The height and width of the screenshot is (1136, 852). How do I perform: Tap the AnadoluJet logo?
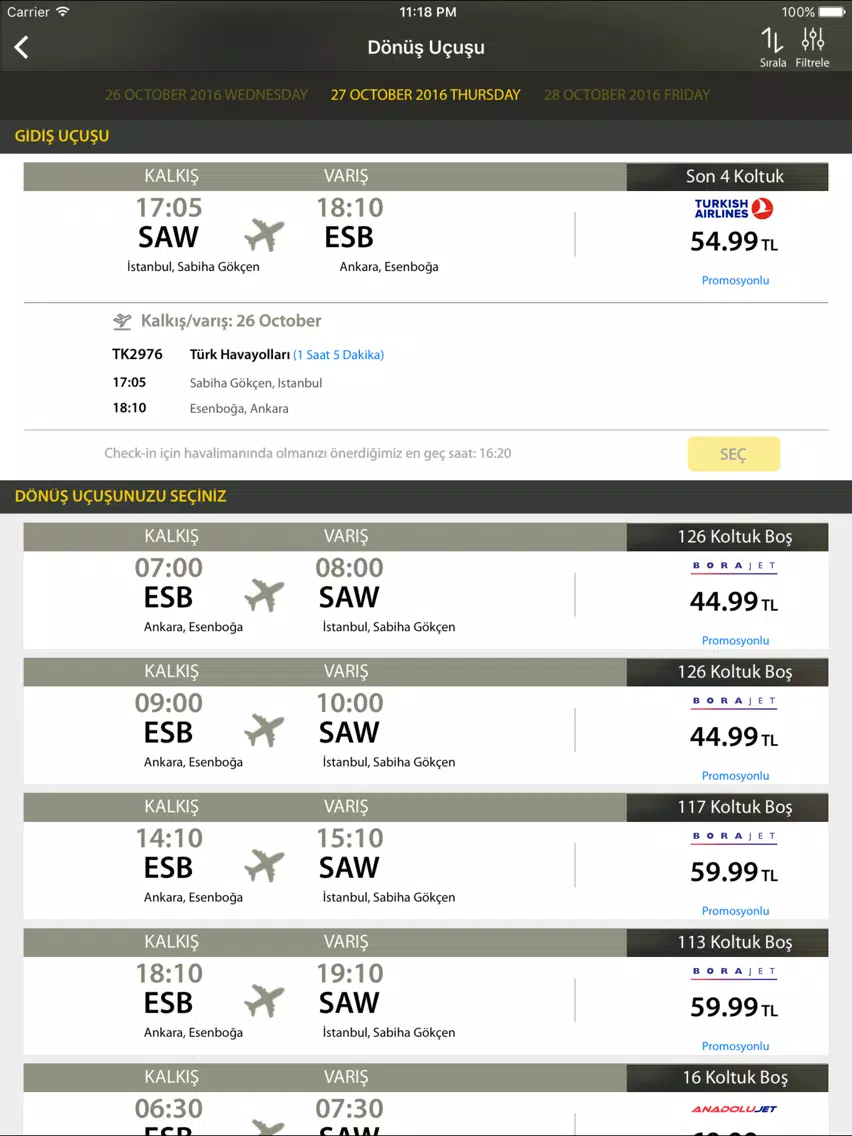click(734, 1108)
